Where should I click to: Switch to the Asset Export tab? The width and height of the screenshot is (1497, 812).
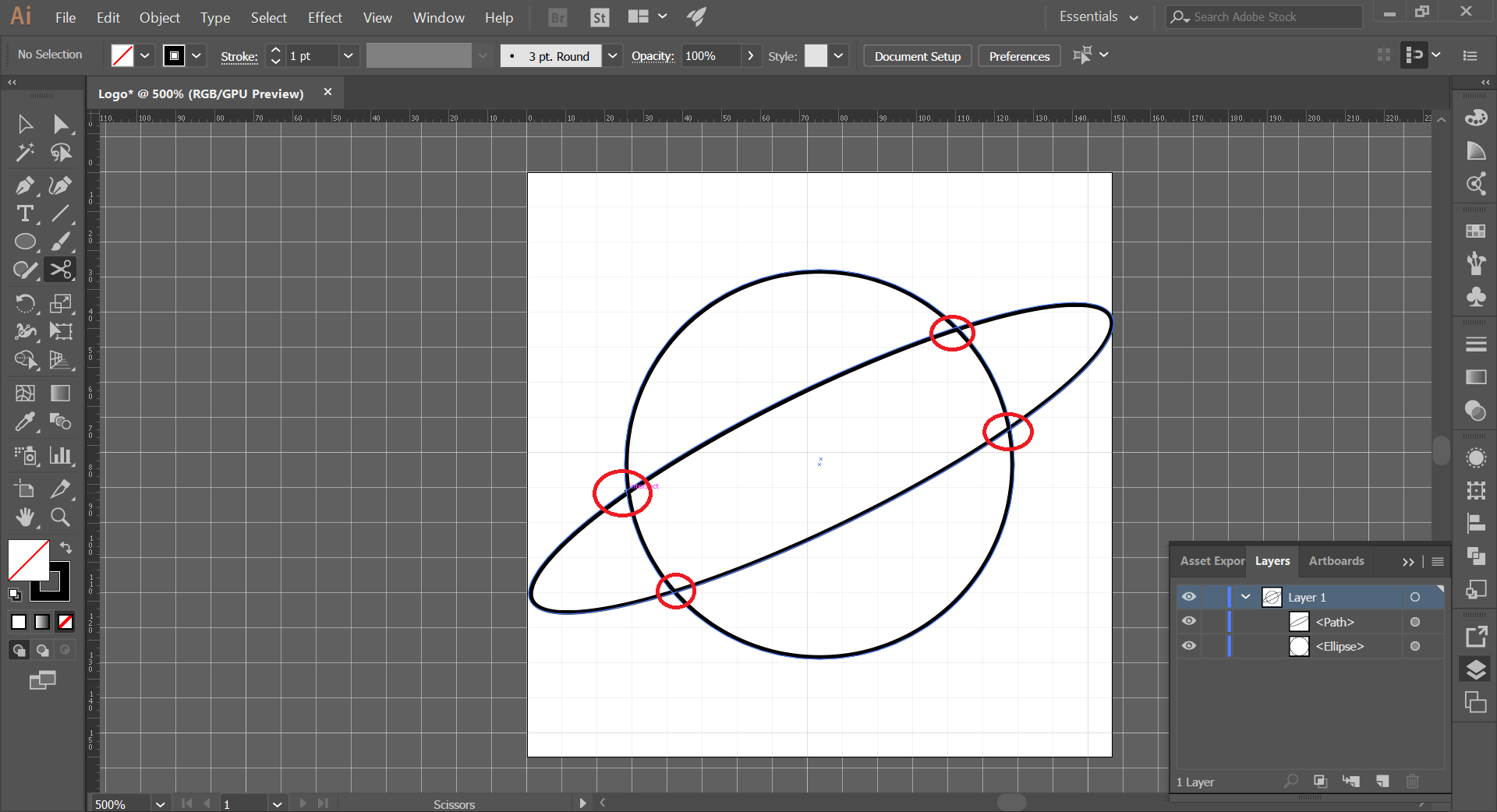pos(1212,561)
